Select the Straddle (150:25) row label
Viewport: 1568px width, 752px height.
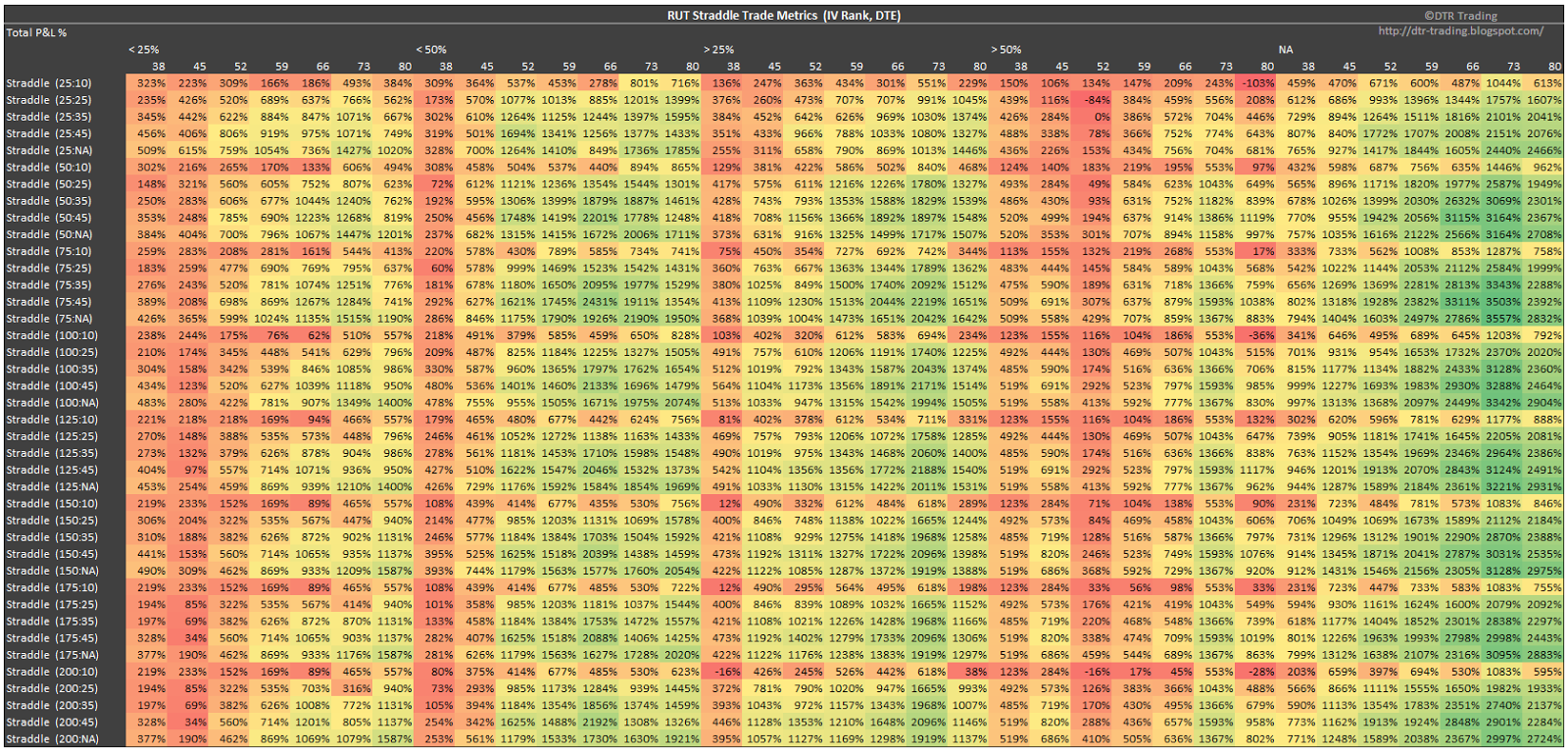pyautogui.click(x=52, y=520)
